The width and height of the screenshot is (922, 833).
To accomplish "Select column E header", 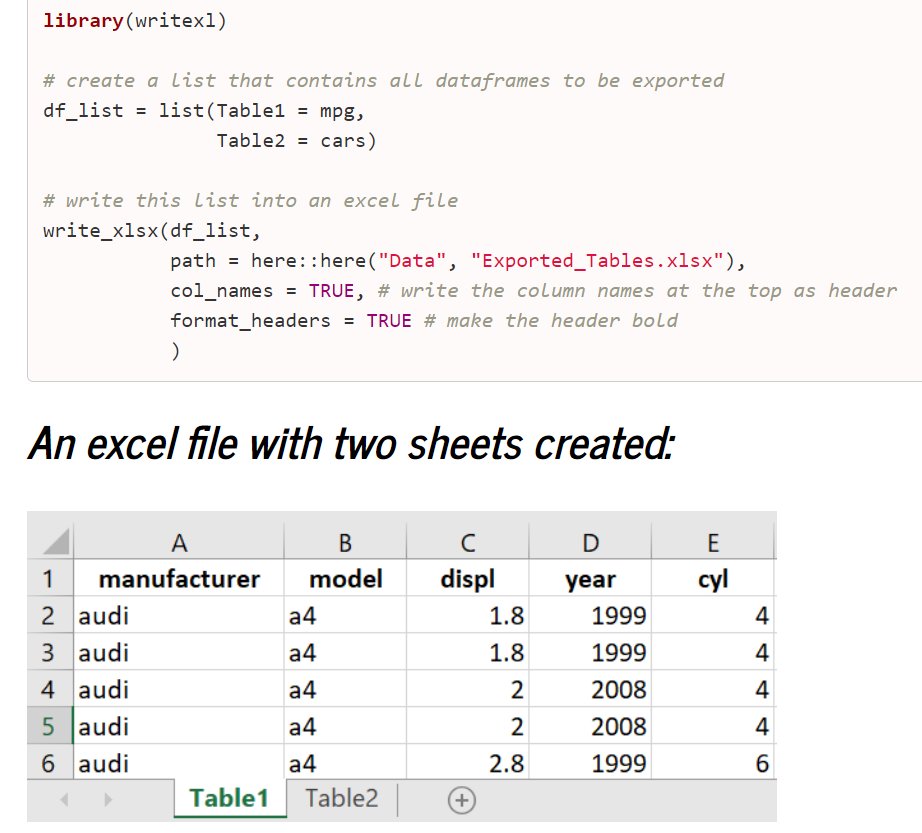I will click(x=713, y=542).
